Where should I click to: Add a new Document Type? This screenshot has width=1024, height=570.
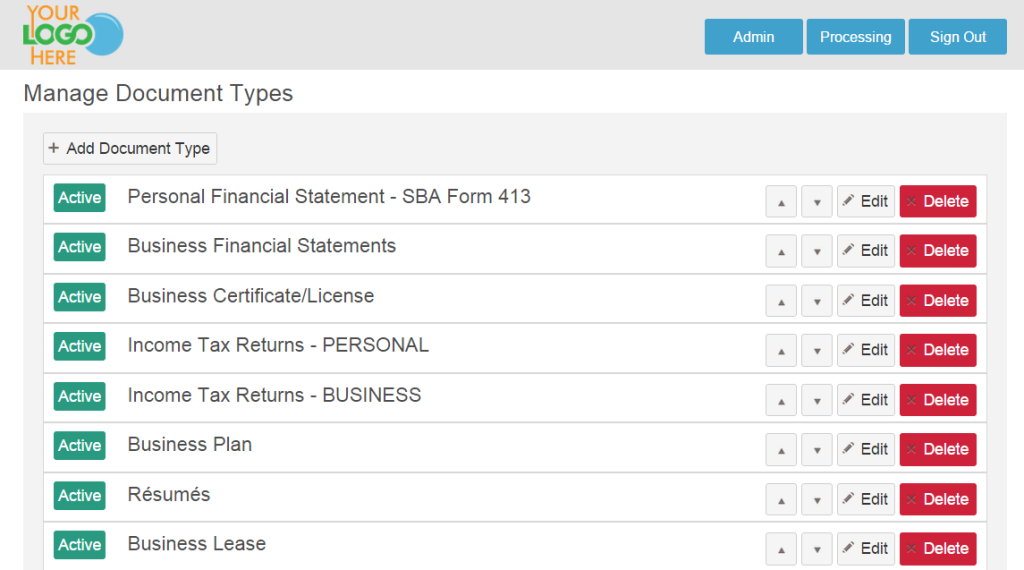tap(130, 149)
